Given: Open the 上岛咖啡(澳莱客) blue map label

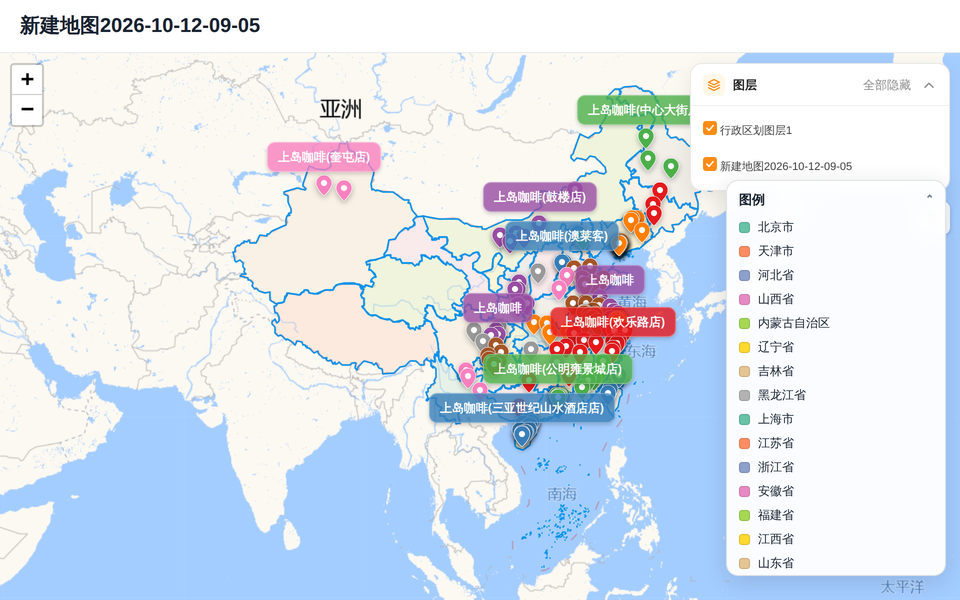Looking at the screenshot, I should tap(561, 236).
